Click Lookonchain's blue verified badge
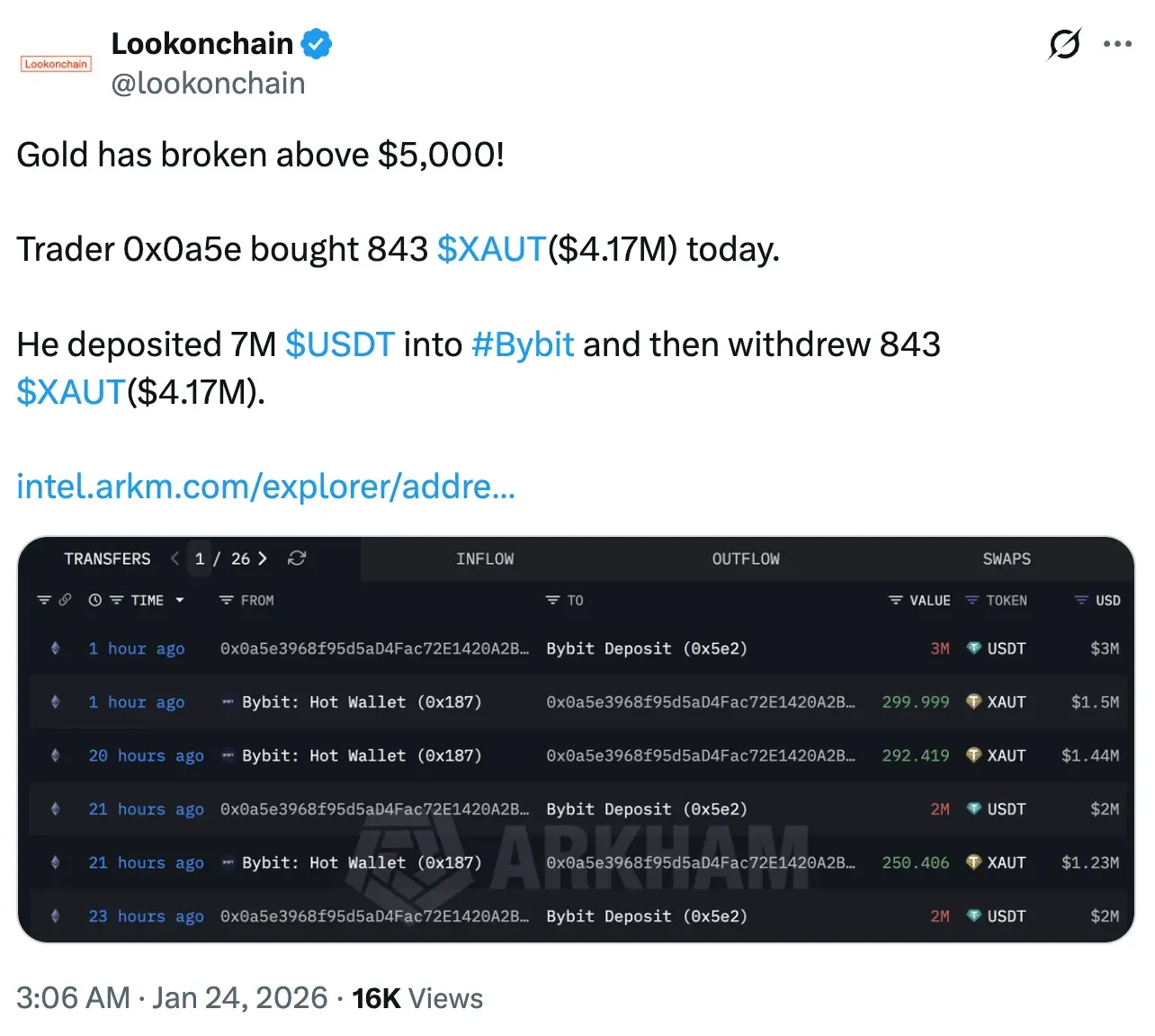1155x1036 pixels. coord(318,41)
